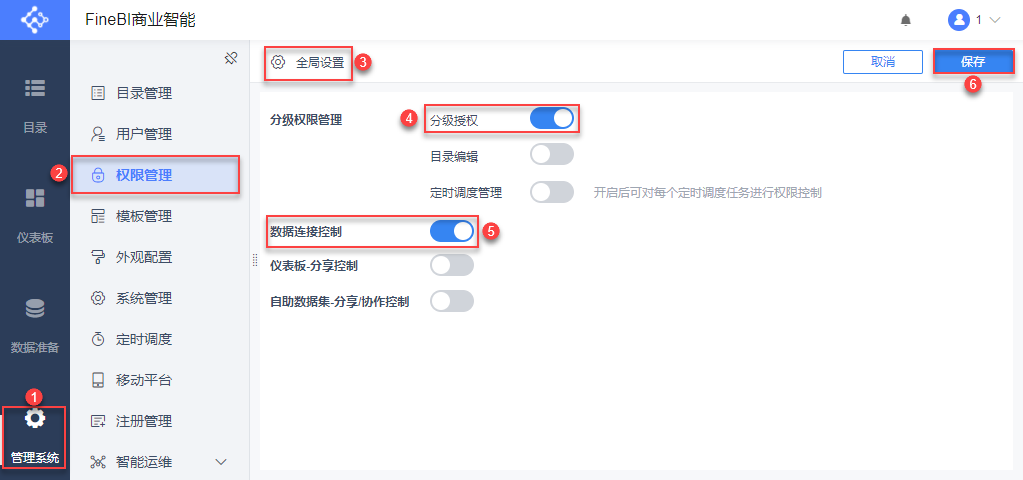Select 权限管理 in the menu
This screenshot has width=1023, height=480.
(x=144, y=175)
